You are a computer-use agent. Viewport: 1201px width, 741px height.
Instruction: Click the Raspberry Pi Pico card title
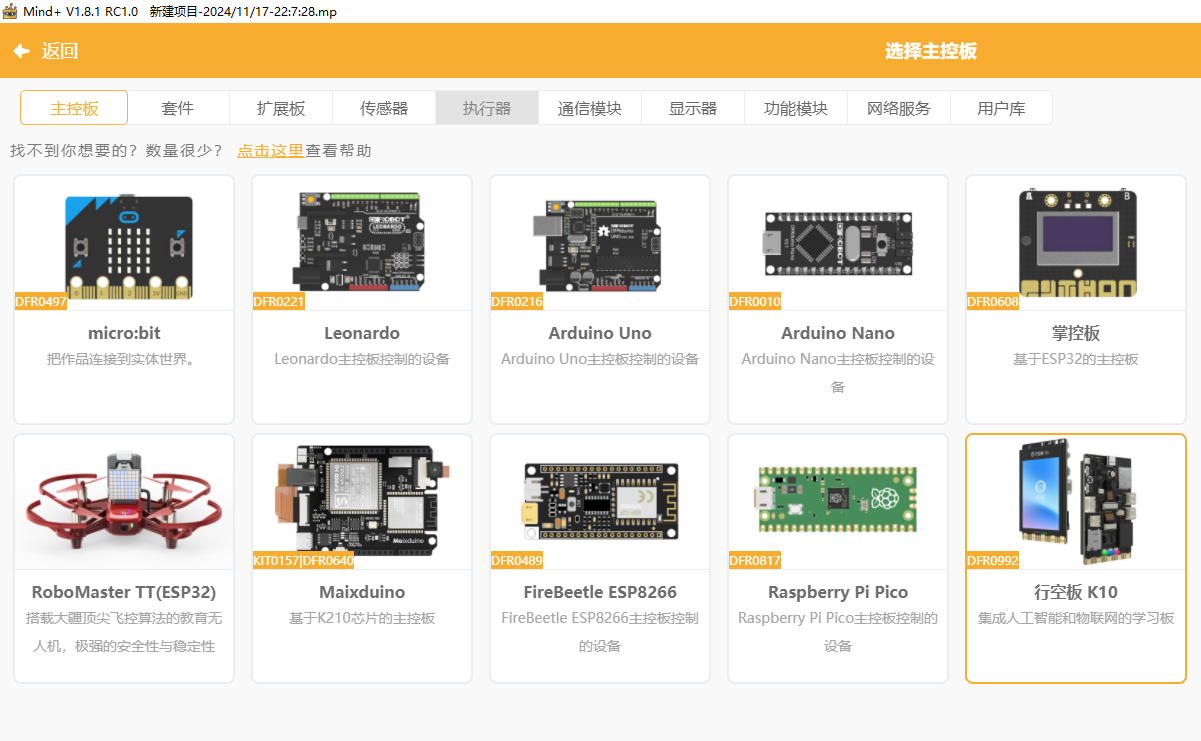[838, 592]
